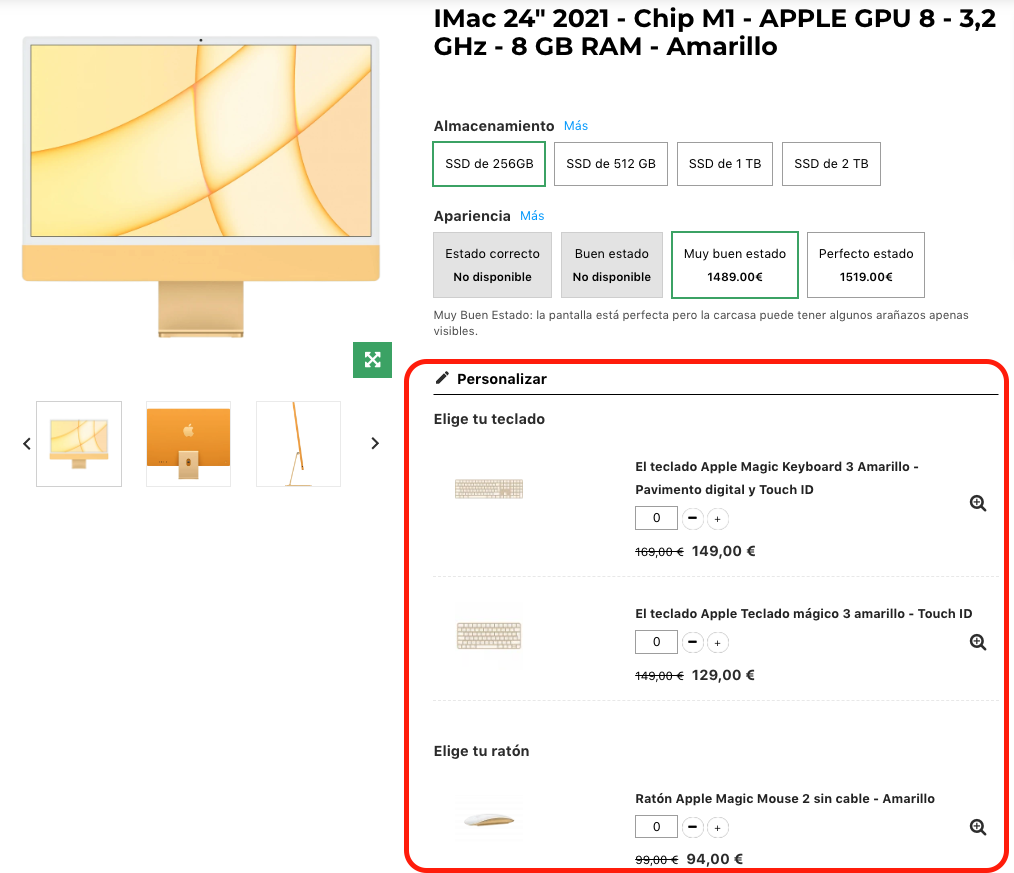Click the 94,00 € mouse price
The height and width of the screenshot is (873, 1014).
point(715,859)
